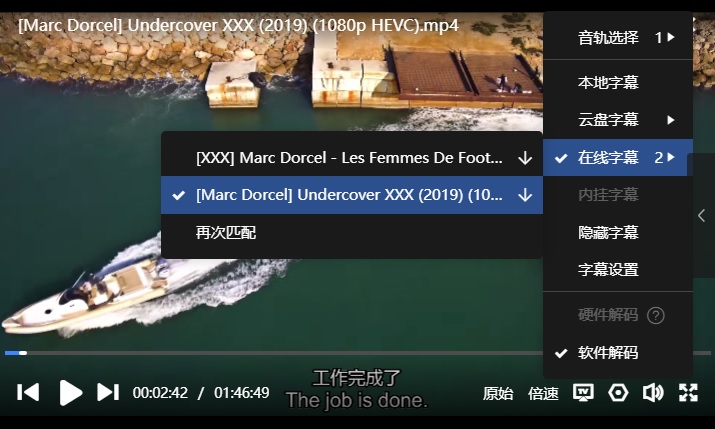Viewport: 715px width, 429px height.
Task: Select 本地字幕 local subtitle menu item
Action: tap(618, 83)
